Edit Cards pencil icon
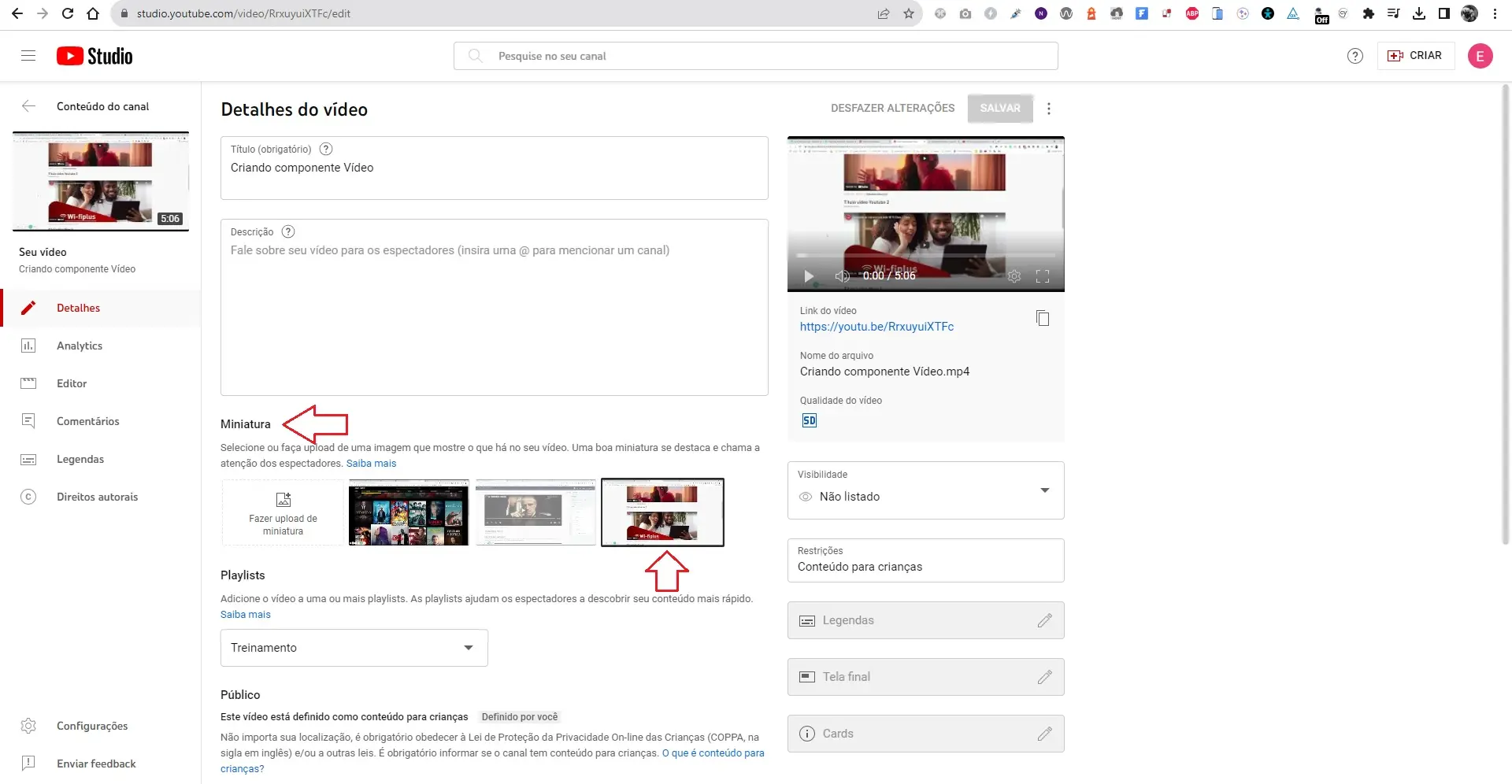Viewport: 1512px width, 784px height. pyautogui.click(x=1044, y=734)
